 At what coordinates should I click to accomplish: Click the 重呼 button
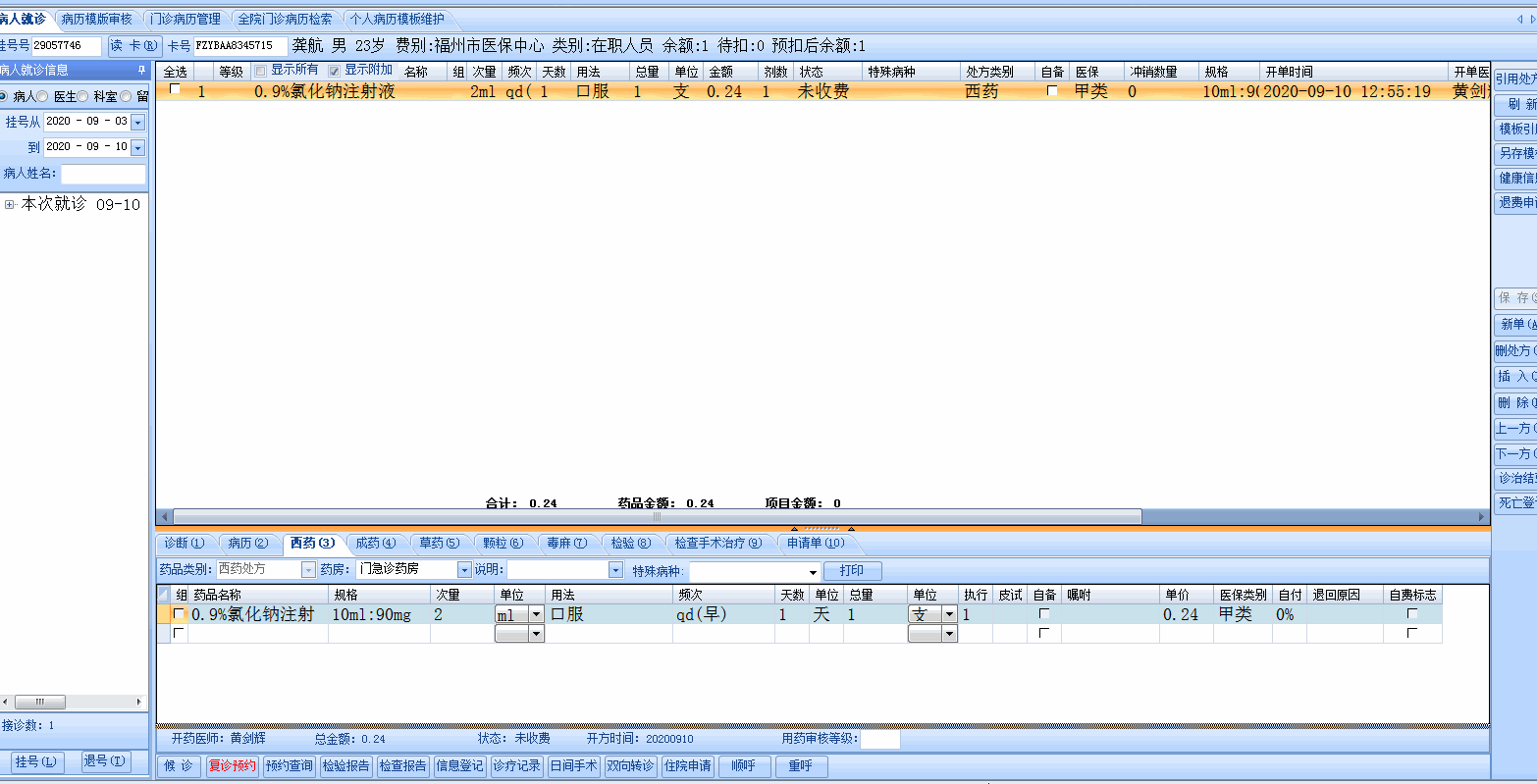801,766
